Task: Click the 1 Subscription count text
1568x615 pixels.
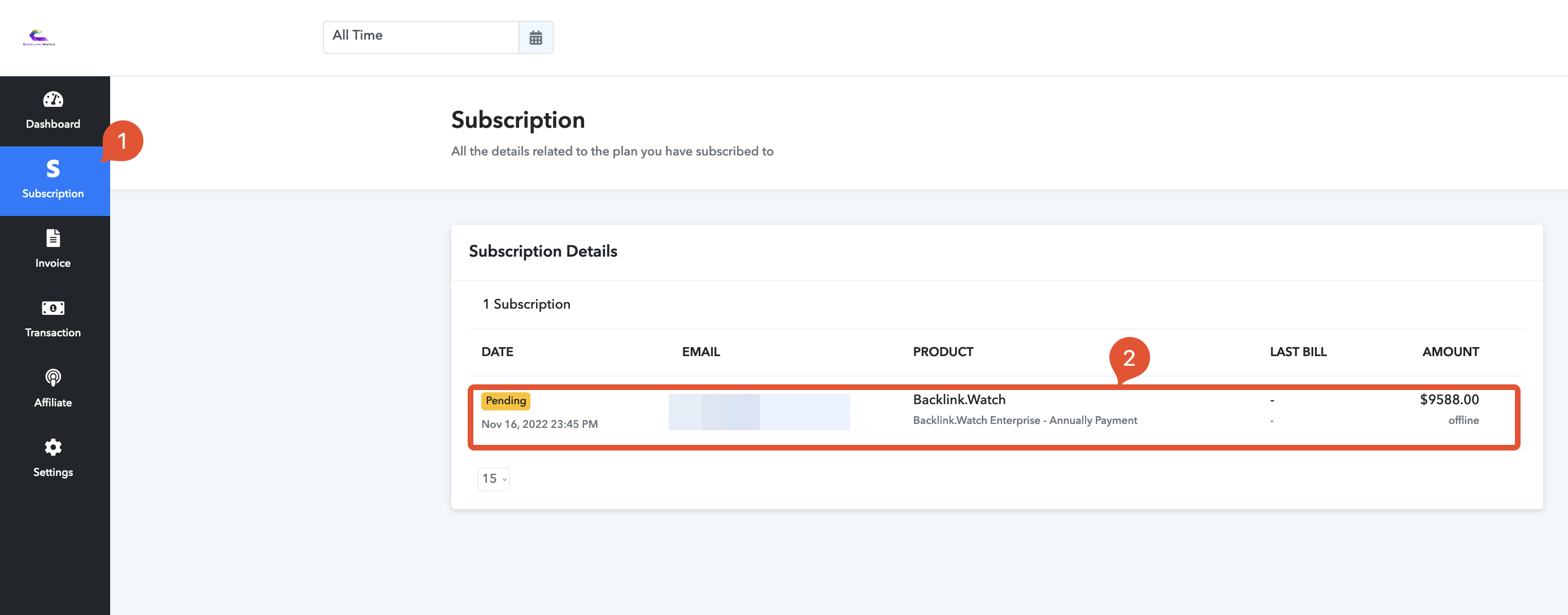Action: [x=526, y=304]
